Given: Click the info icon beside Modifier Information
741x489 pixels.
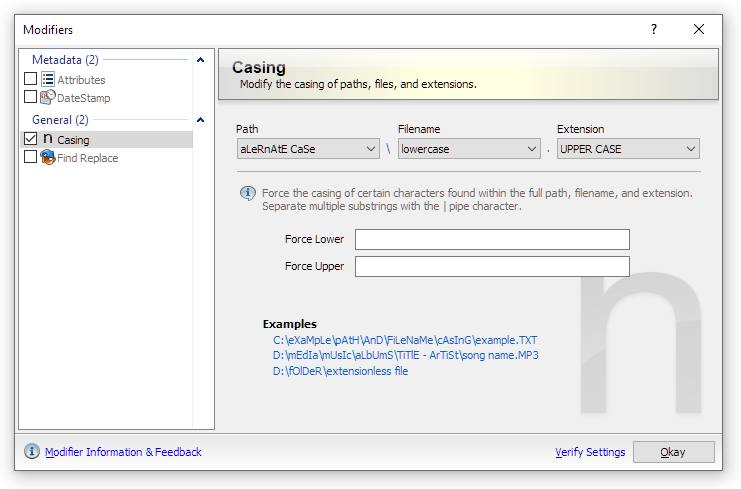Looking at the screenshot, I should click(x=32, y=452).
